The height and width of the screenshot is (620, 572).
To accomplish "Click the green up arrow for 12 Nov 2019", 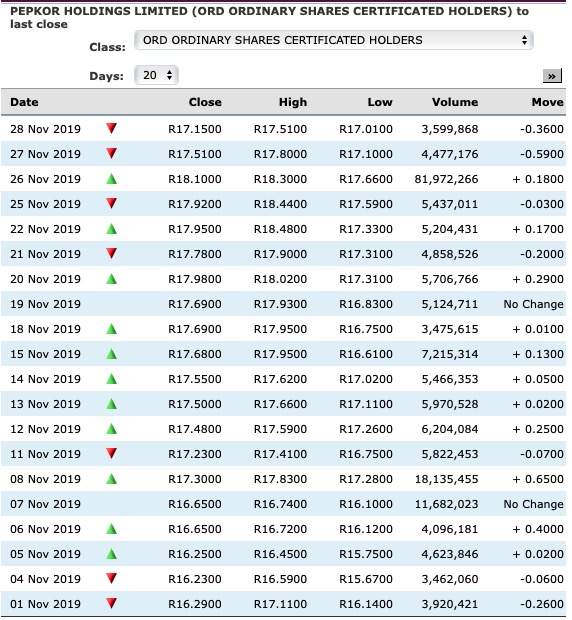I will point(111,429).
